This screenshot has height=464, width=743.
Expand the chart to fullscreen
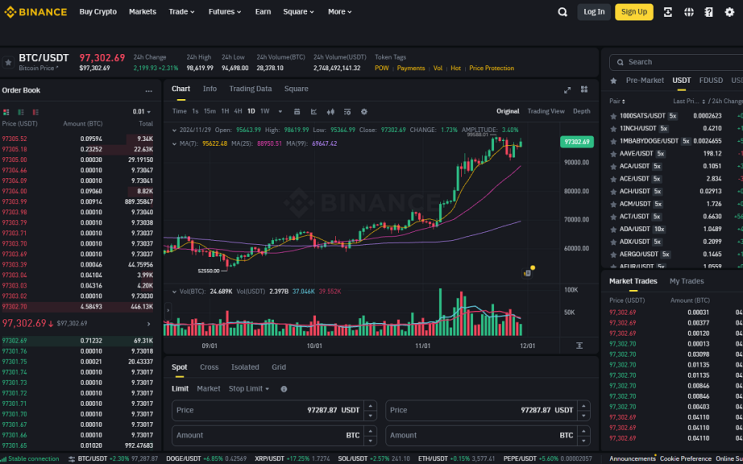(x=567, y=90)
